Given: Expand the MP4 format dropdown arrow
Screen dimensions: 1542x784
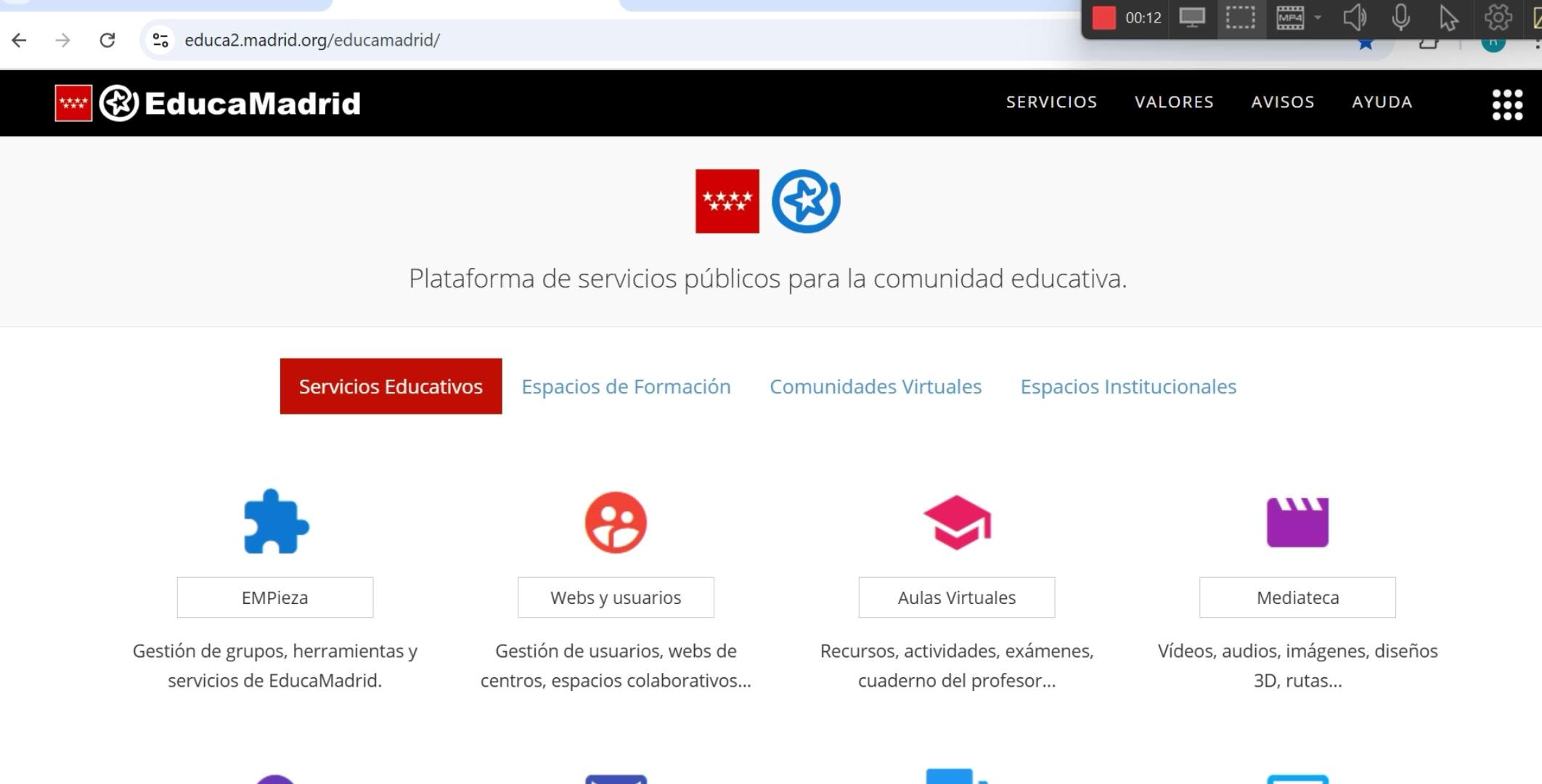Looking at the screenshot, I should click(x=1318, y=17).
